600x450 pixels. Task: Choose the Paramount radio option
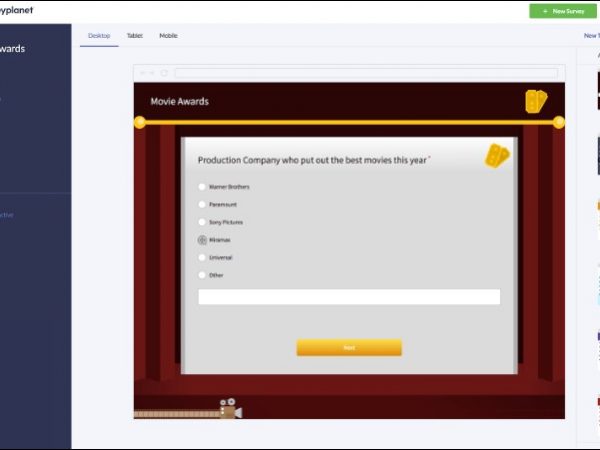pos(202,204)
